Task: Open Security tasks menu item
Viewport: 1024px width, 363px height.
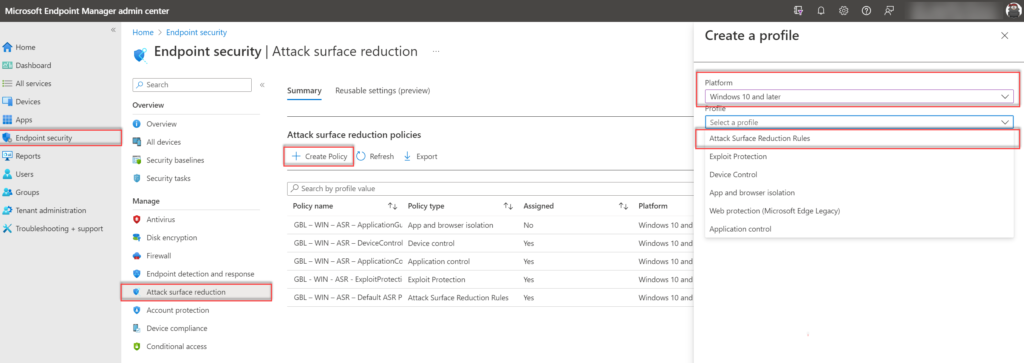Action: [x=168, y=178]
